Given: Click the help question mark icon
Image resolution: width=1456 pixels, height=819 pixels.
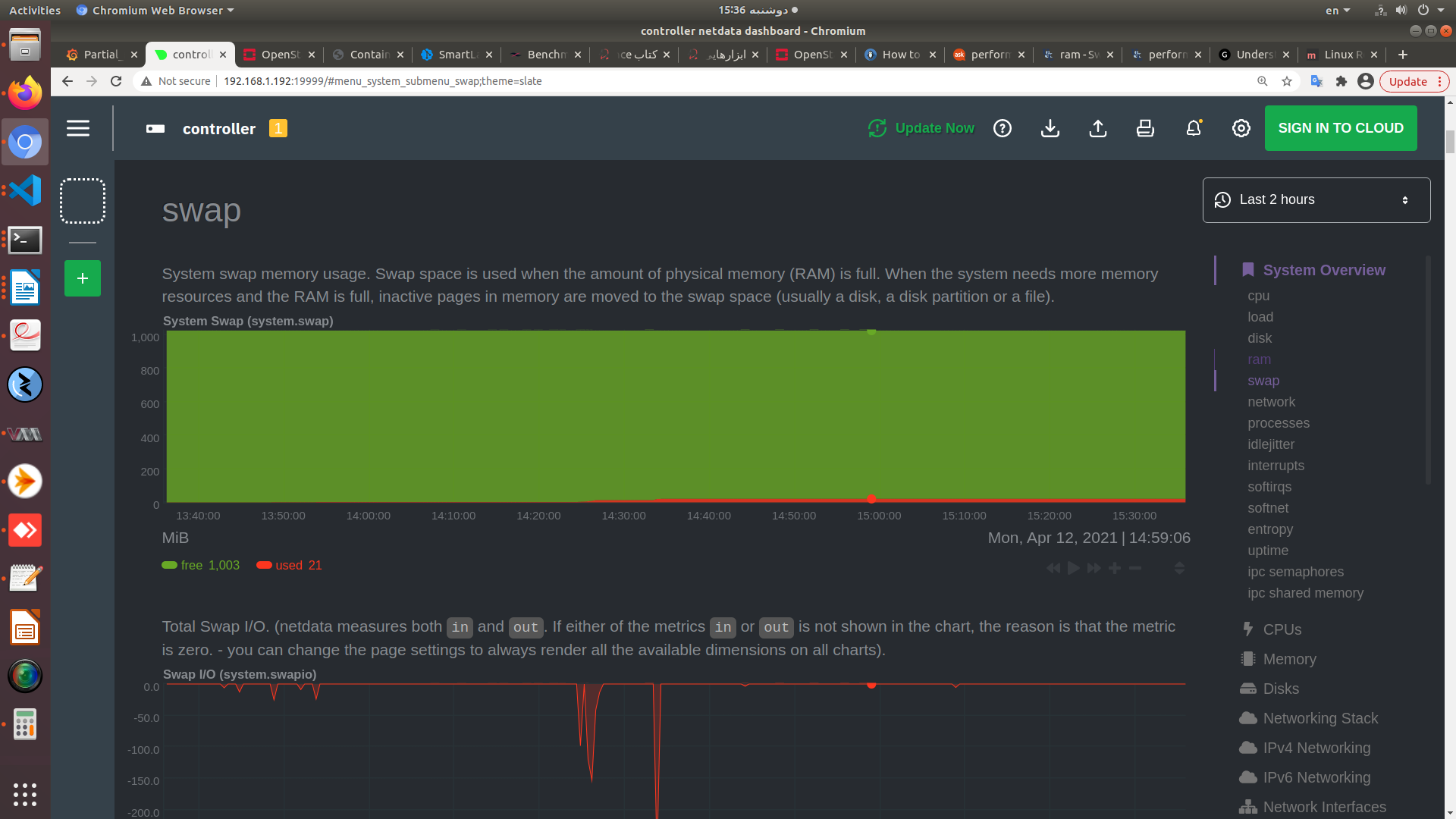Looking at the screenshot, I should tap(1003, 128).
